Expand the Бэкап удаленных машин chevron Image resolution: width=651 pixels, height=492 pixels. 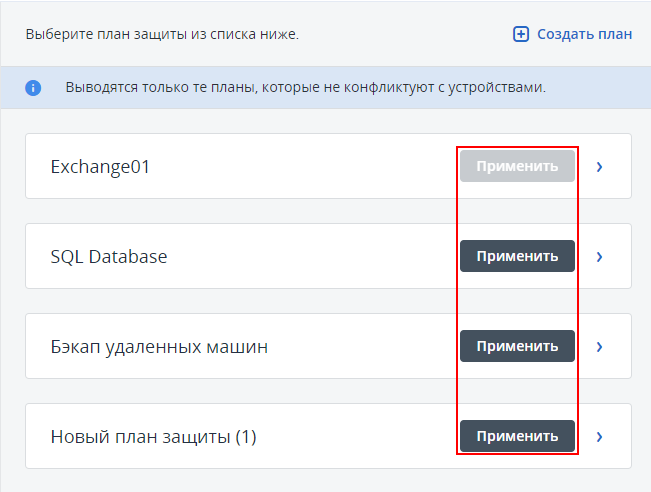click(x=600, y=346)
